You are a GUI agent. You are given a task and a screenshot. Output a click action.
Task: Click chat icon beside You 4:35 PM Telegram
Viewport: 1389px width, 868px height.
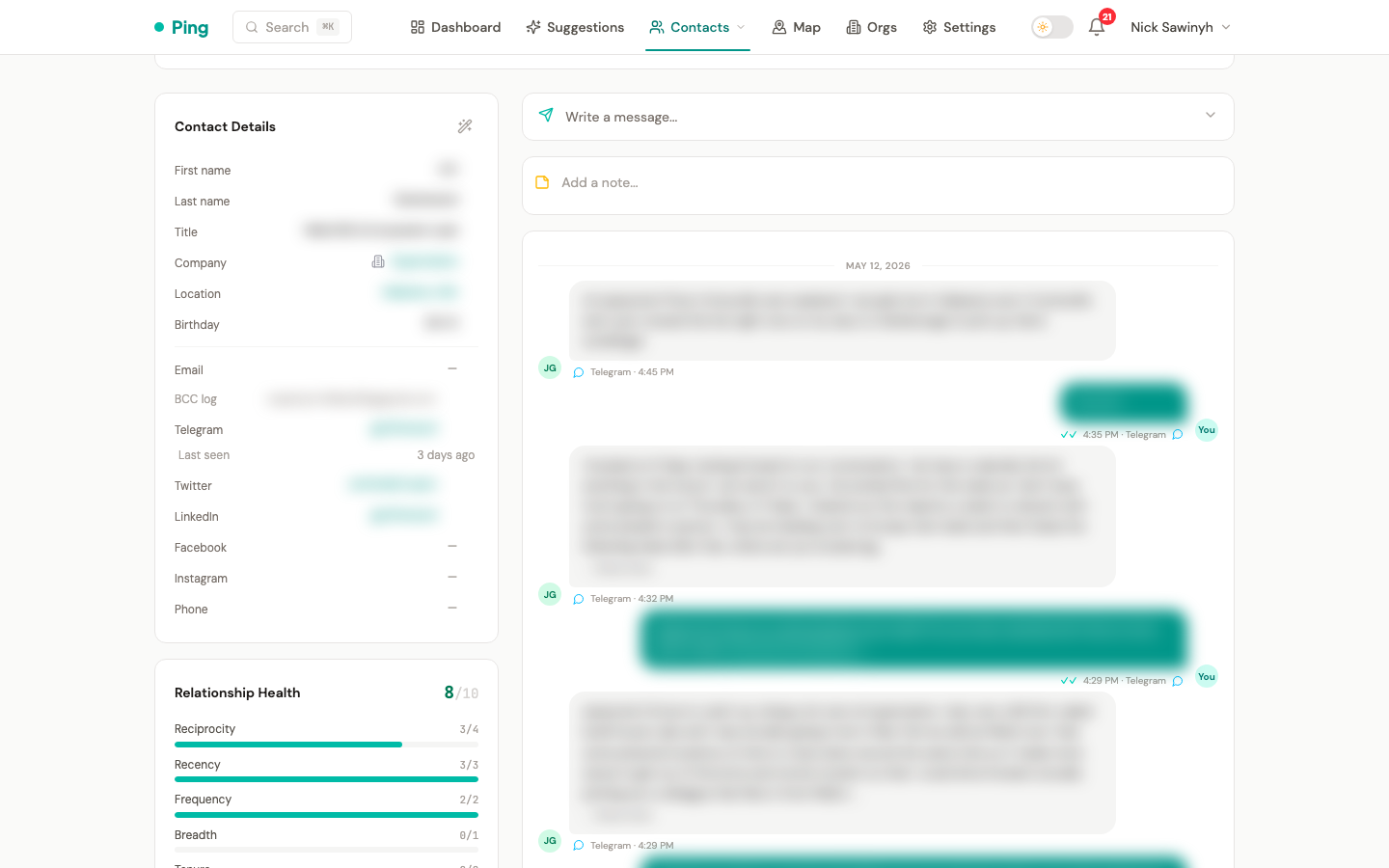pos(1178,435)
